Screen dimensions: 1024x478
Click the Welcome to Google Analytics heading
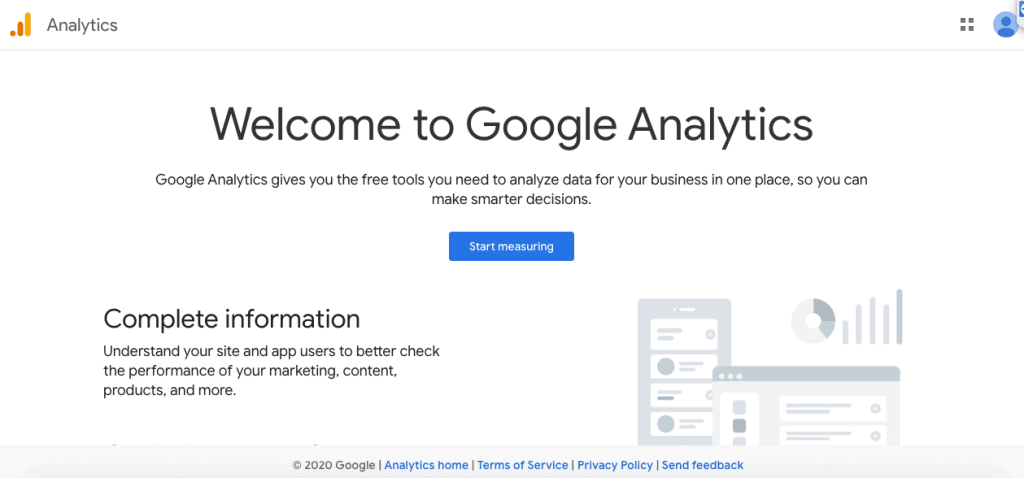point(511,124)
